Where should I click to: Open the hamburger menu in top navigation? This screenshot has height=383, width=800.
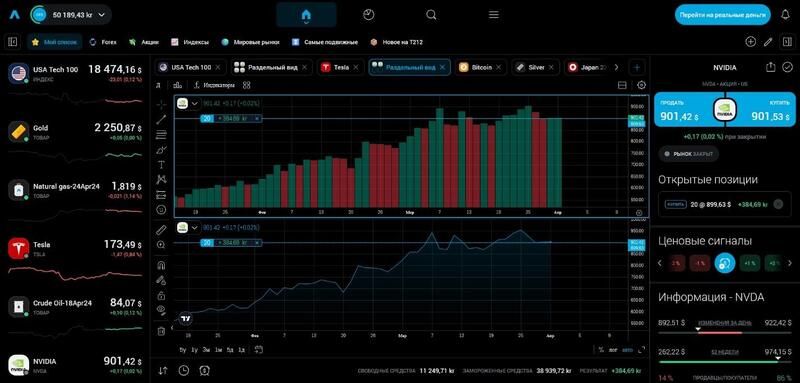493,15
